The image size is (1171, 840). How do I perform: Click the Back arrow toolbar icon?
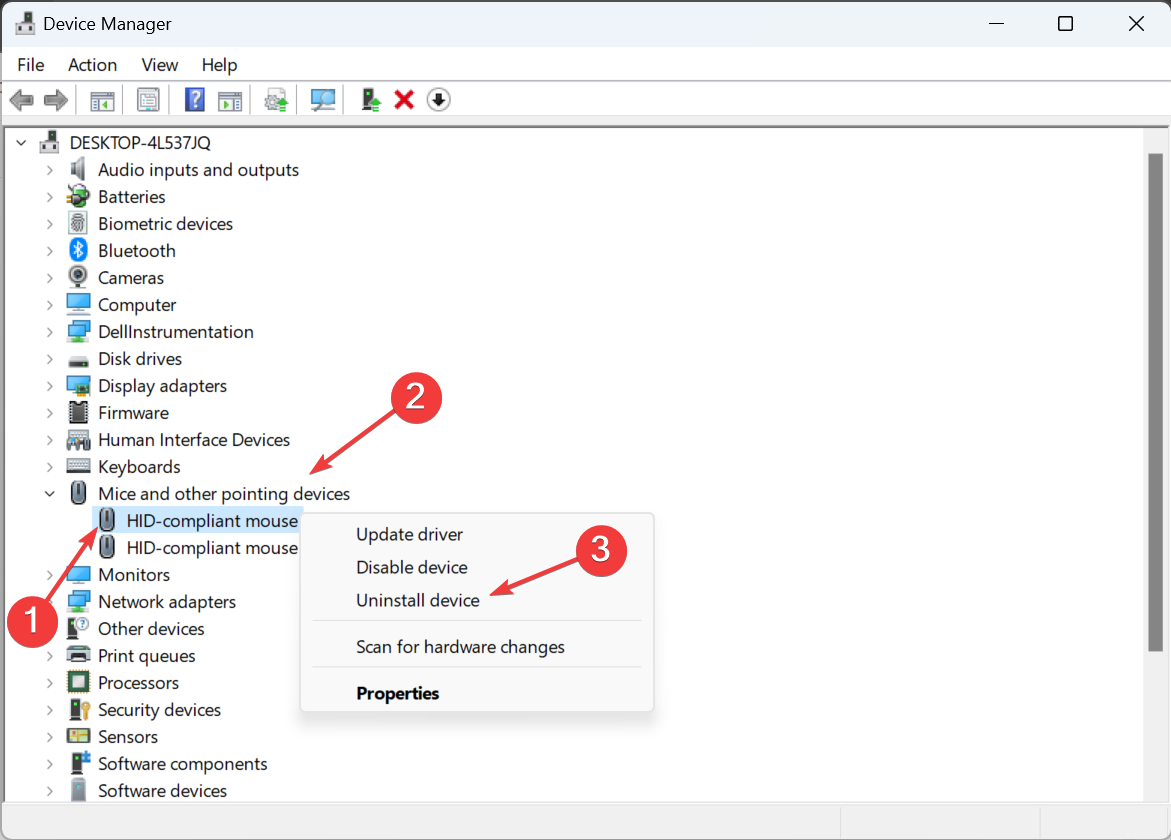point(22,99)
